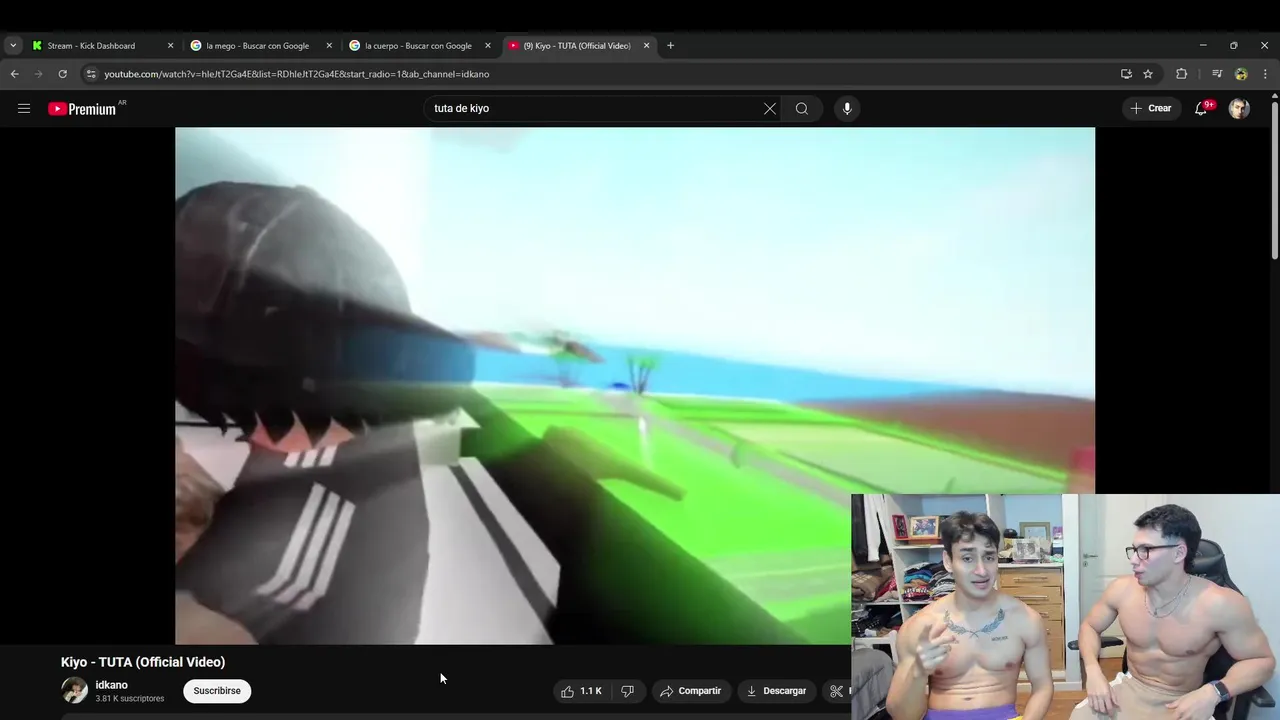Download the video with Descargar
This screenshot has height=720, width=1280.
[x=776, y=691]
